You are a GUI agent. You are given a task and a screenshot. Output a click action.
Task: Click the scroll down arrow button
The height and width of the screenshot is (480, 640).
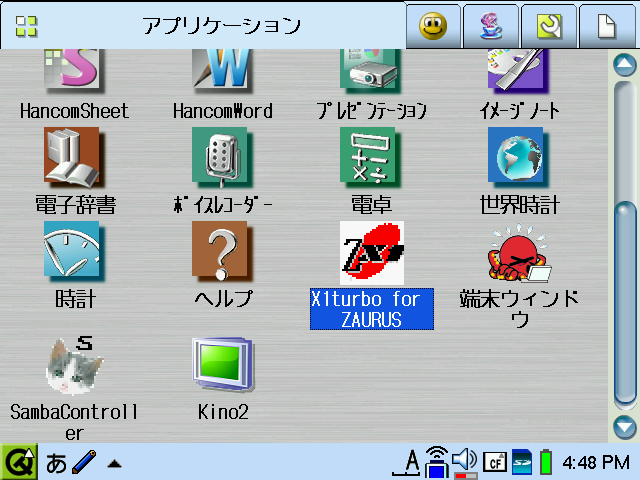point(624,427)
